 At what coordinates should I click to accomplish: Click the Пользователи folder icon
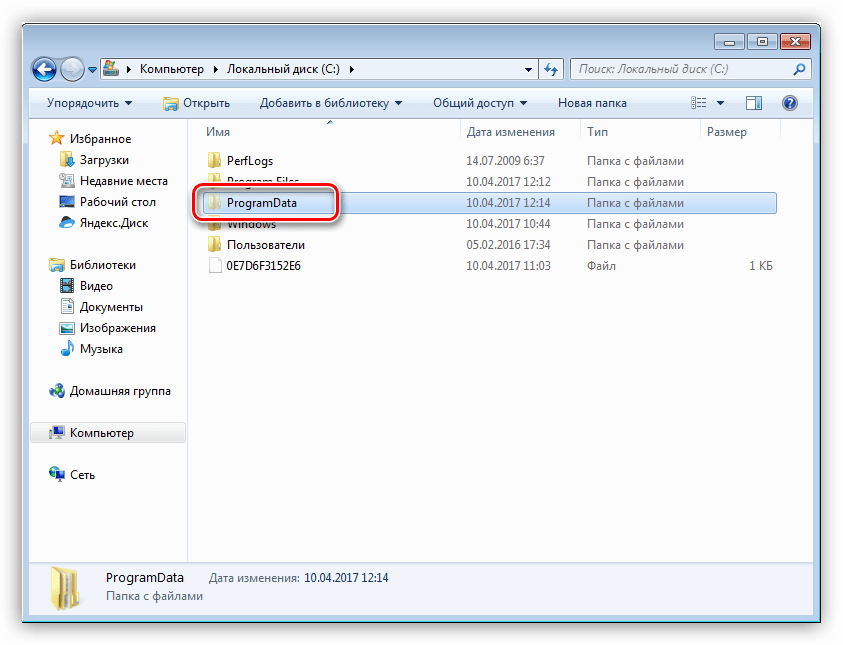pos(215,244)
